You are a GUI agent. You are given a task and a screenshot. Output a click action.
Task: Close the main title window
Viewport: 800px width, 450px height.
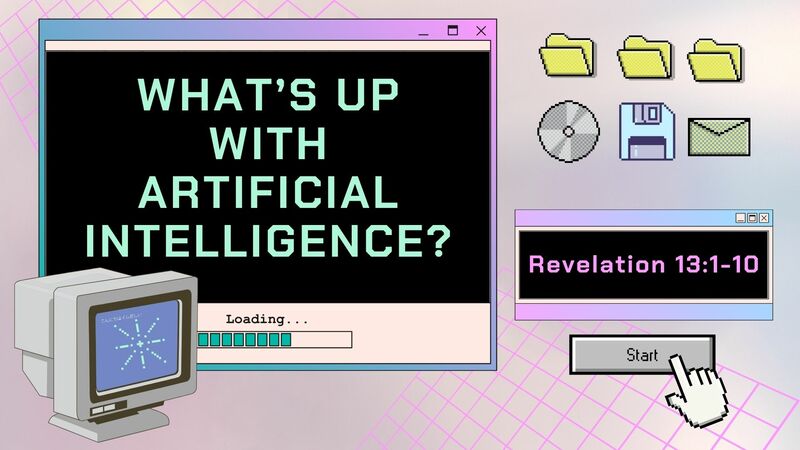(x=481, y=31)
